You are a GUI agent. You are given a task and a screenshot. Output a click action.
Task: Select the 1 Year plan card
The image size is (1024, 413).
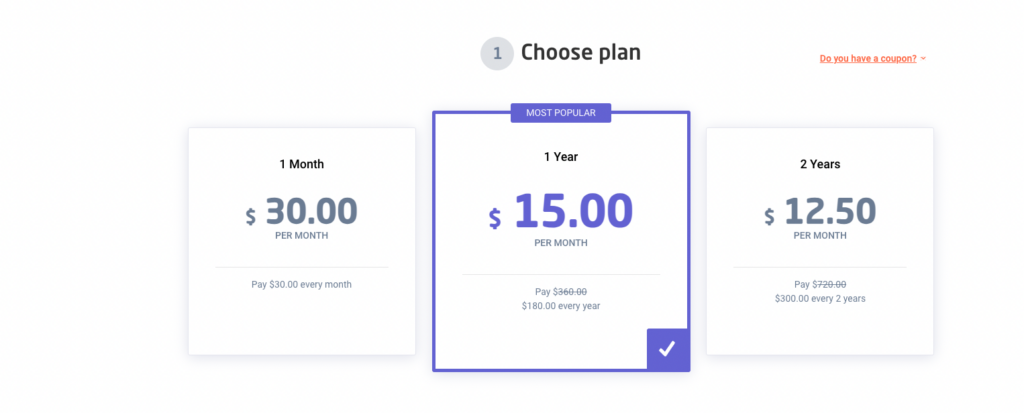(x=561, y=241)
